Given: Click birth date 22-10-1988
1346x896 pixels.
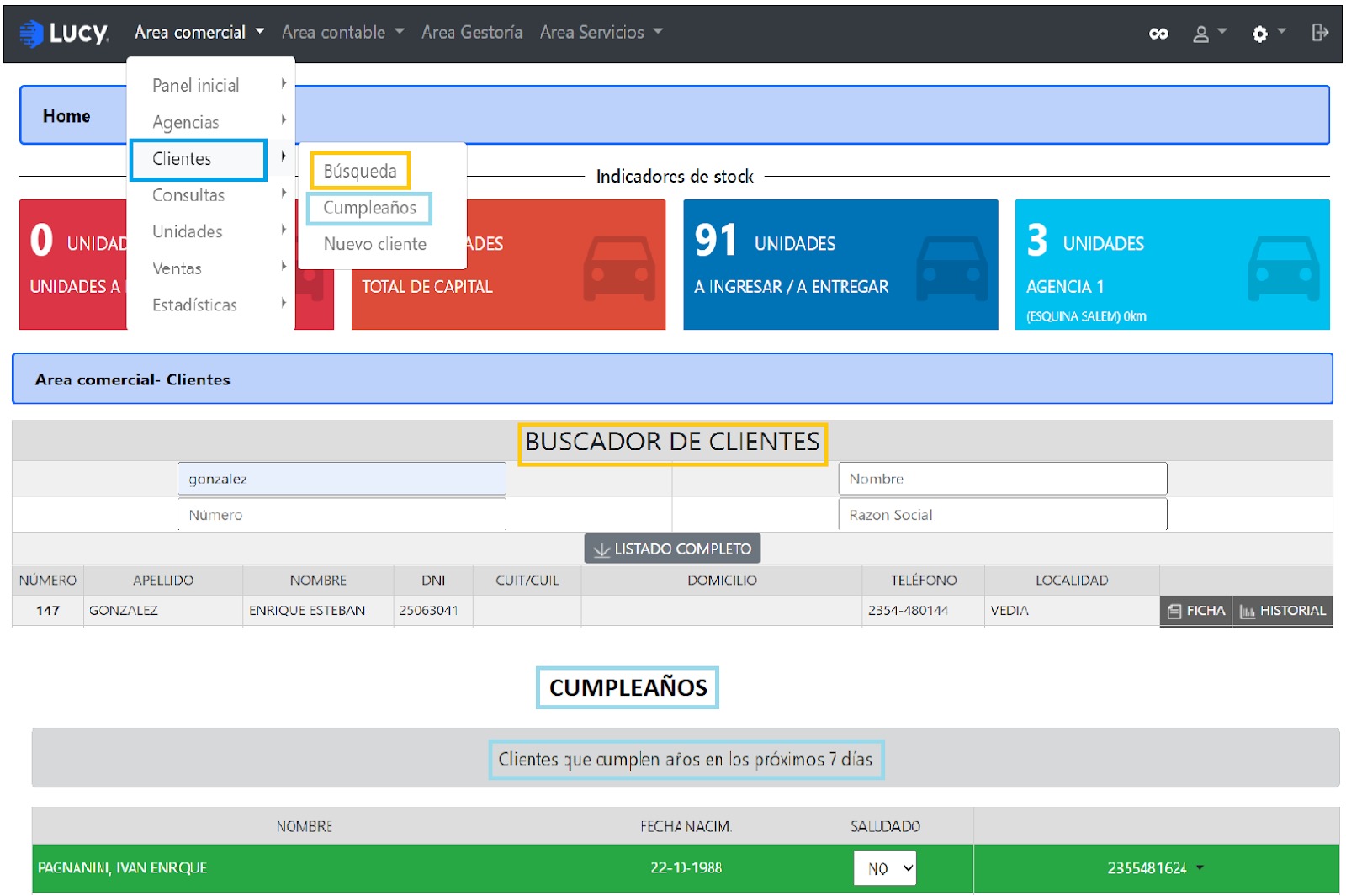Looking at the screenshot, I should [x=686, y=867].
